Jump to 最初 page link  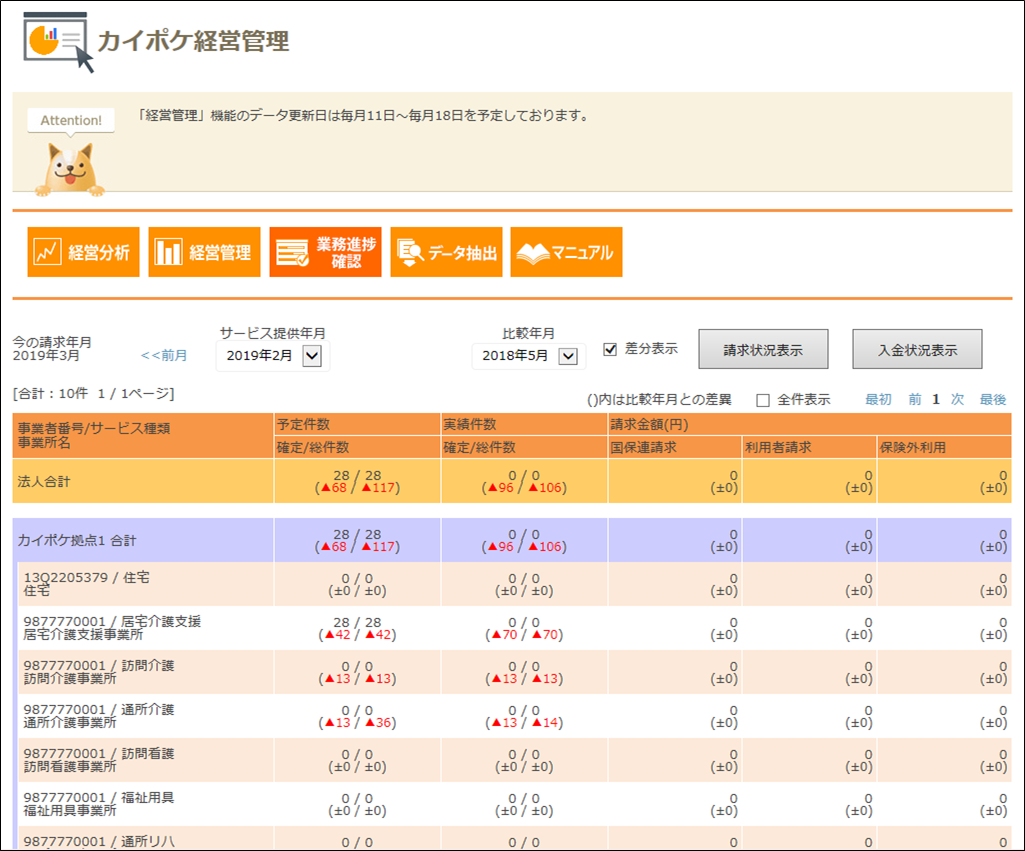coord(878,399)
